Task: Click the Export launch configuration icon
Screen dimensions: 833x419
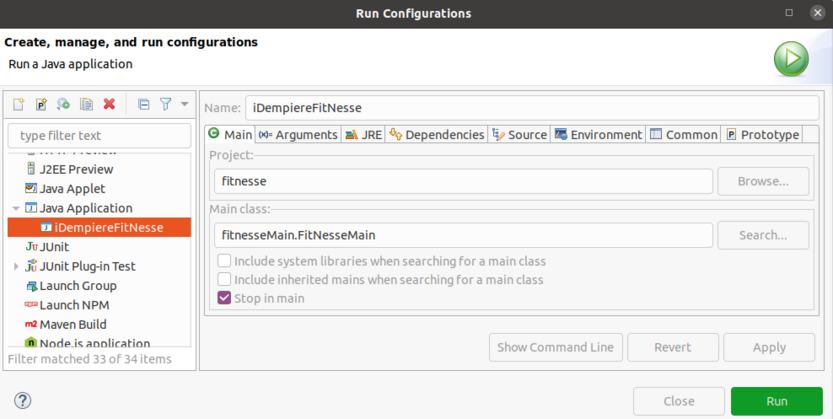Action: 64,104
